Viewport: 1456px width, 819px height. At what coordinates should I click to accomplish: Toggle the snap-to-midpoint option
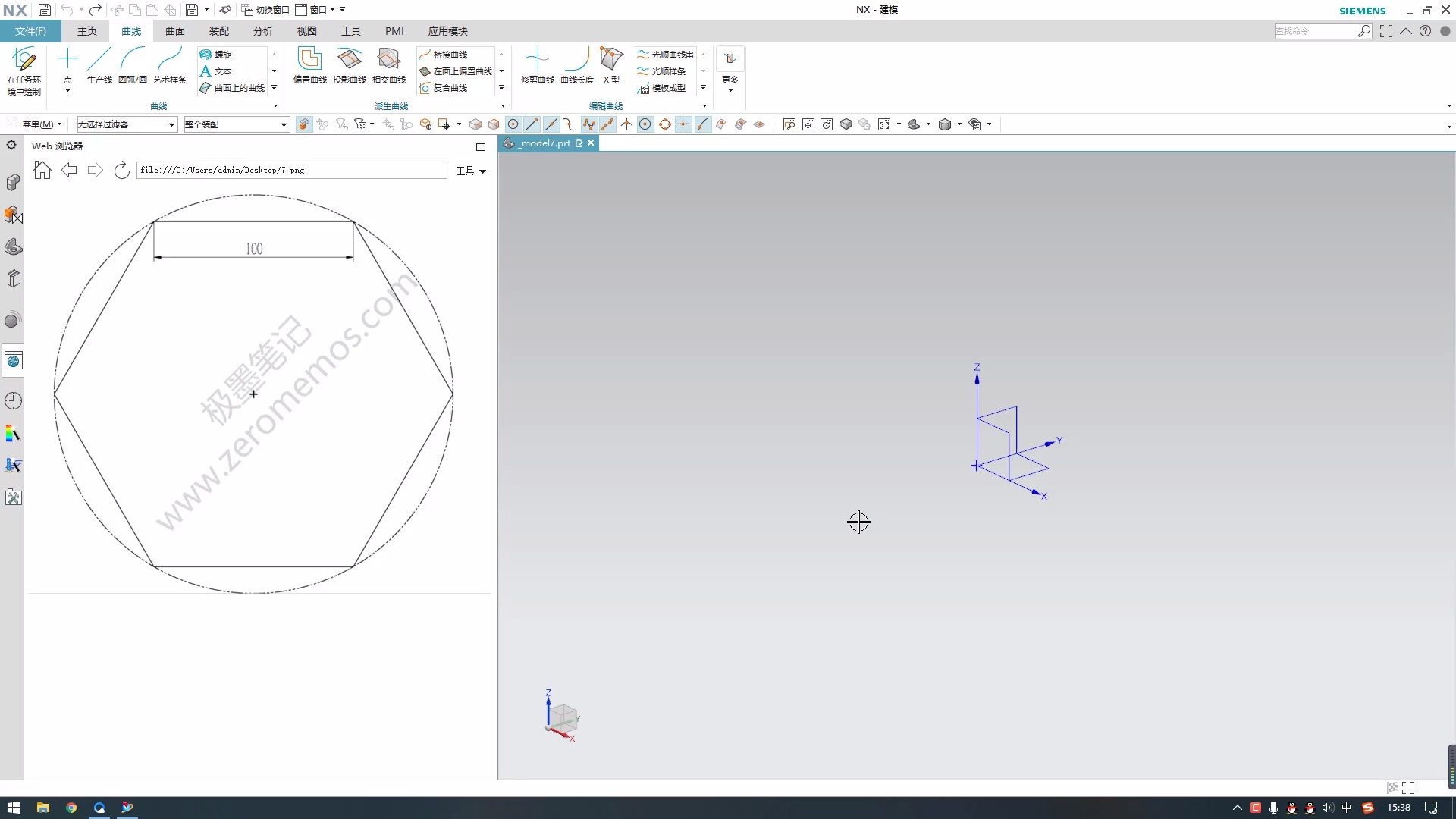click(551, 124)
